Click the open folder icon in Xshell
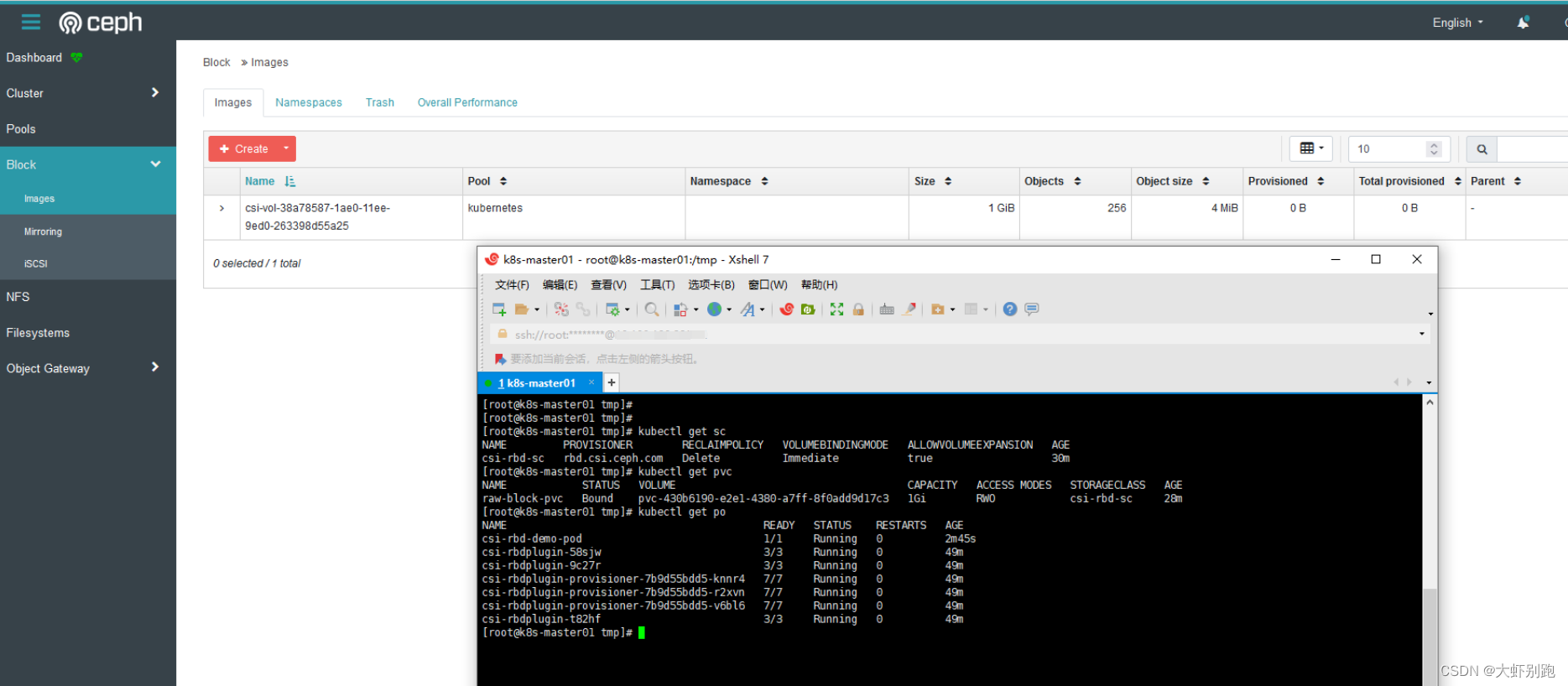 [522, 309]
